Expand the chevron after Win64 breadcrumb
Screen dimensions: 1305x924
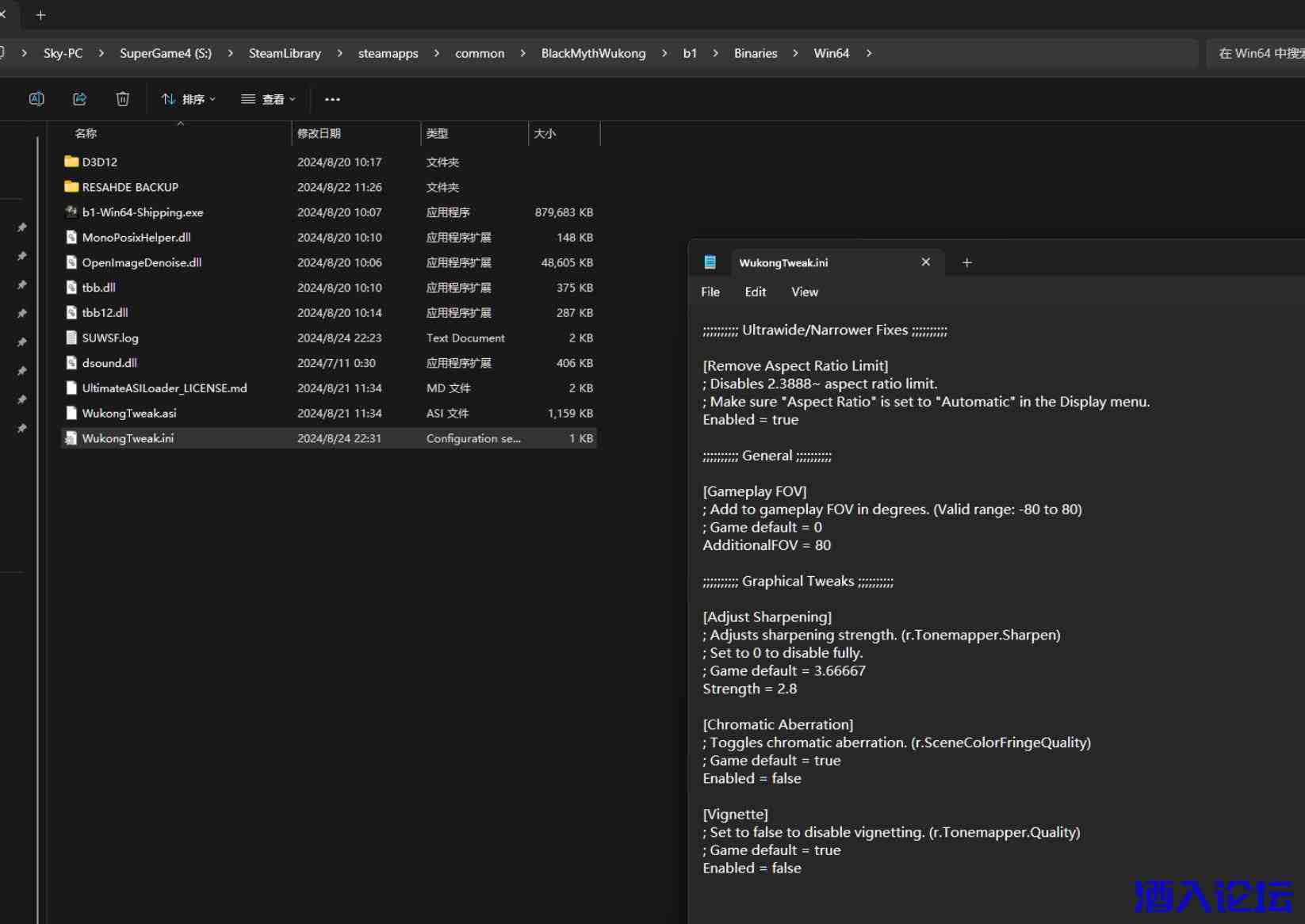869,53
